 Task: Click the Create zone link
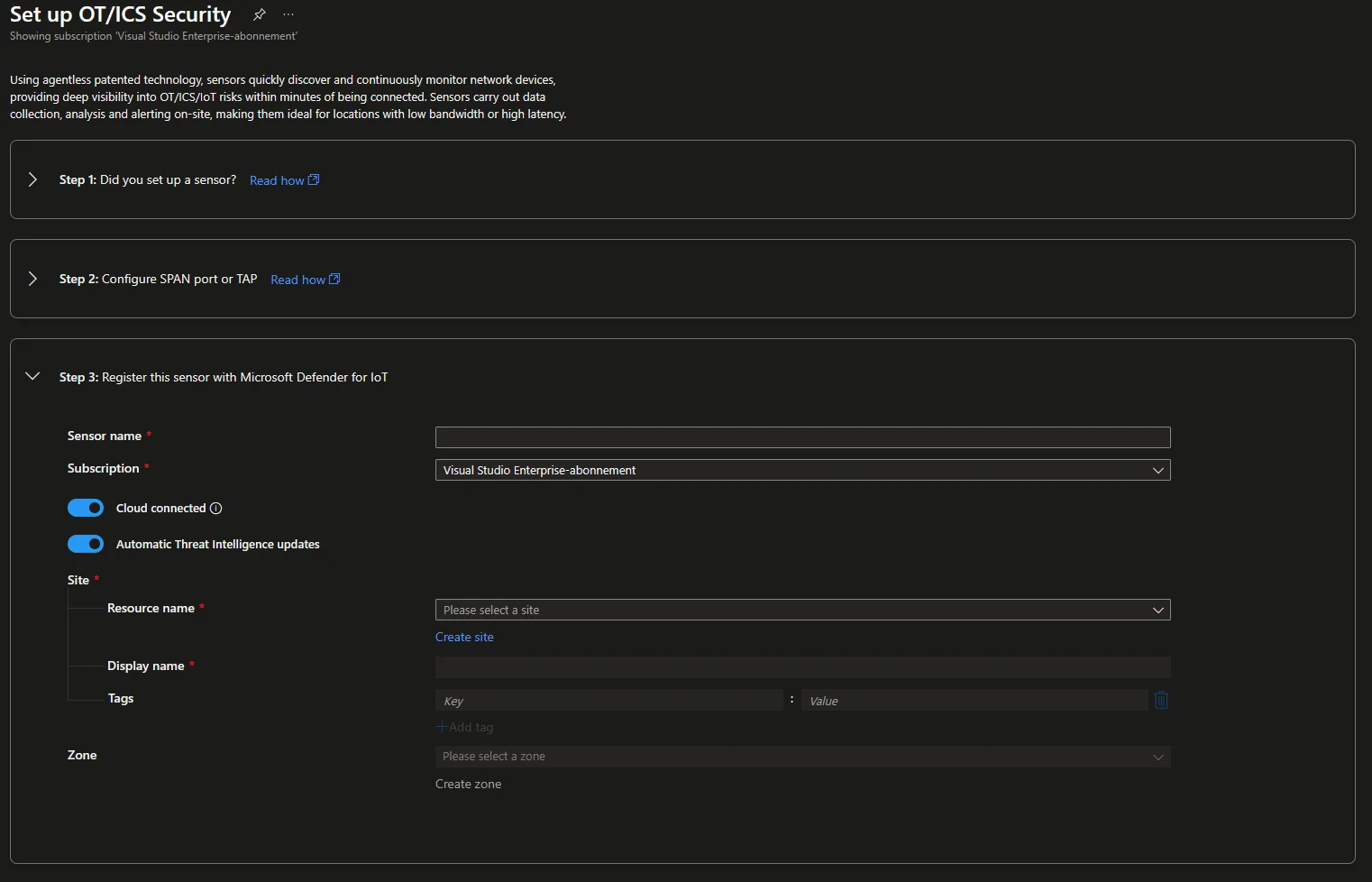(x=468, y=784)
